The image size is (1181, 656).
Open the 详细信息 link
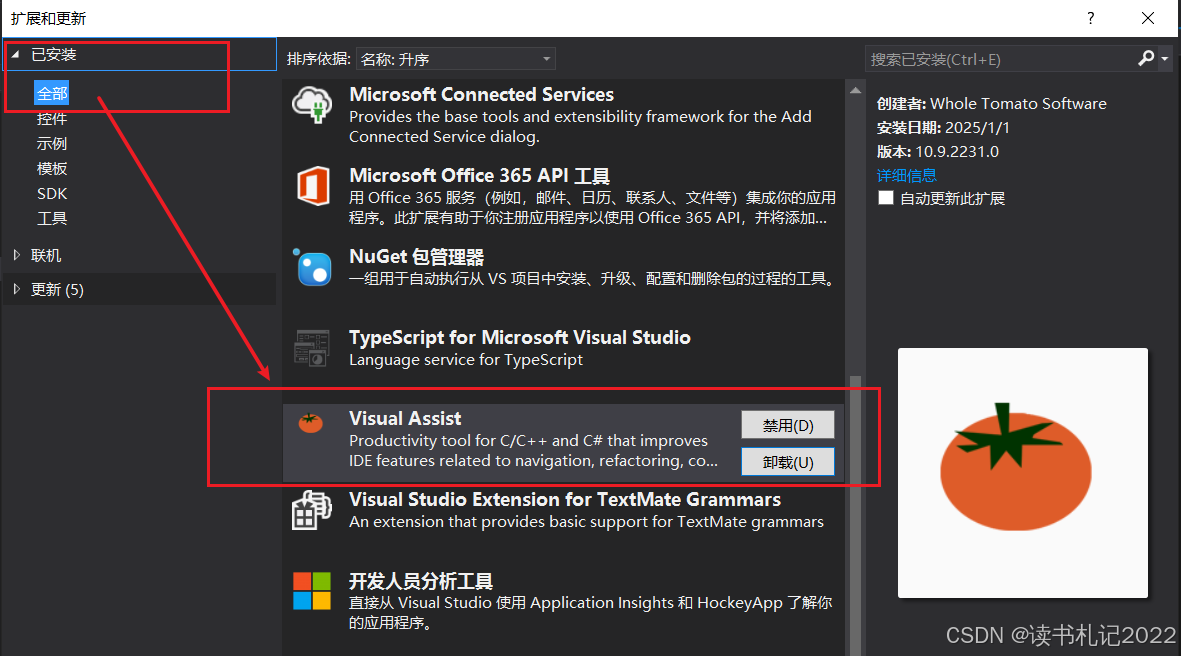(907, 175)
